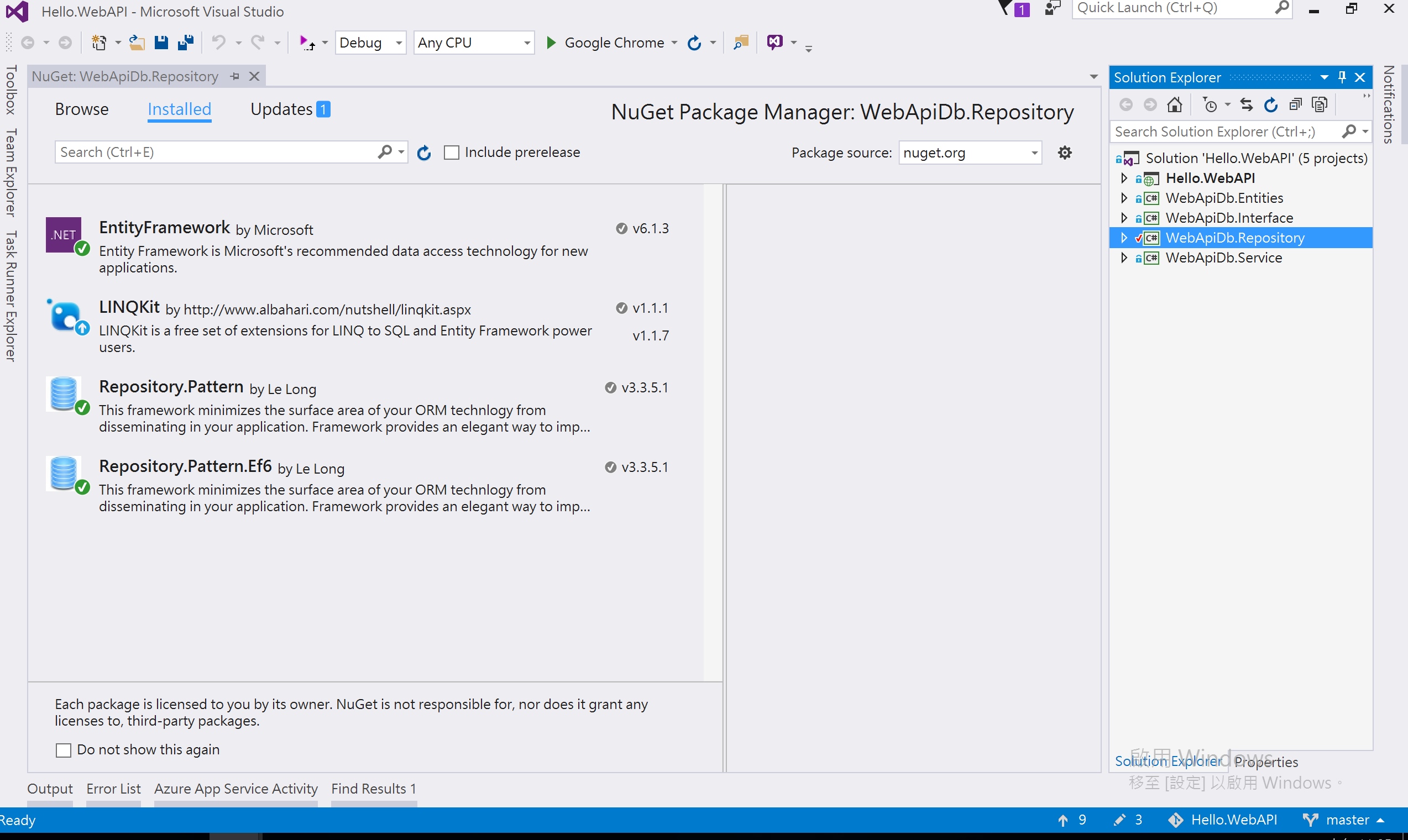This screenshot has height=840, width=1408.
Task: Expand the WebApiDb.Service project node
Action: click(x=1124, y=258)
